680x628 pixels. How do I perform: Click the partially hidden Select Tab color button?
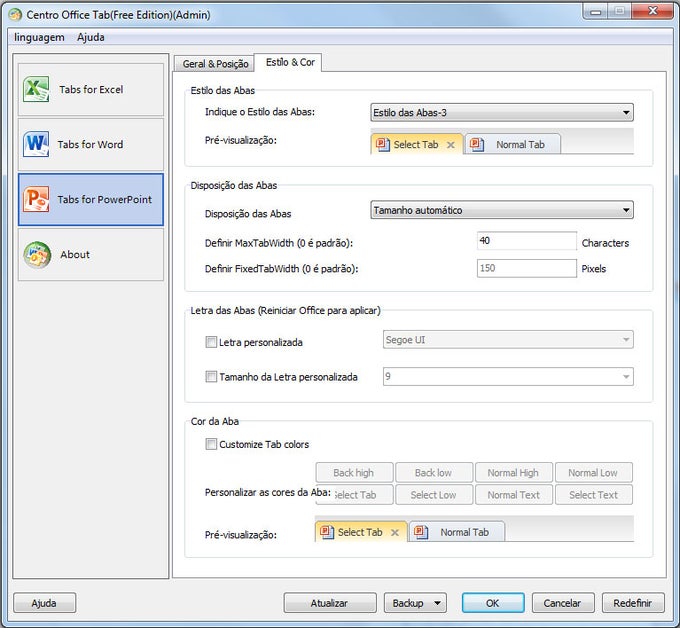(354, 495)
